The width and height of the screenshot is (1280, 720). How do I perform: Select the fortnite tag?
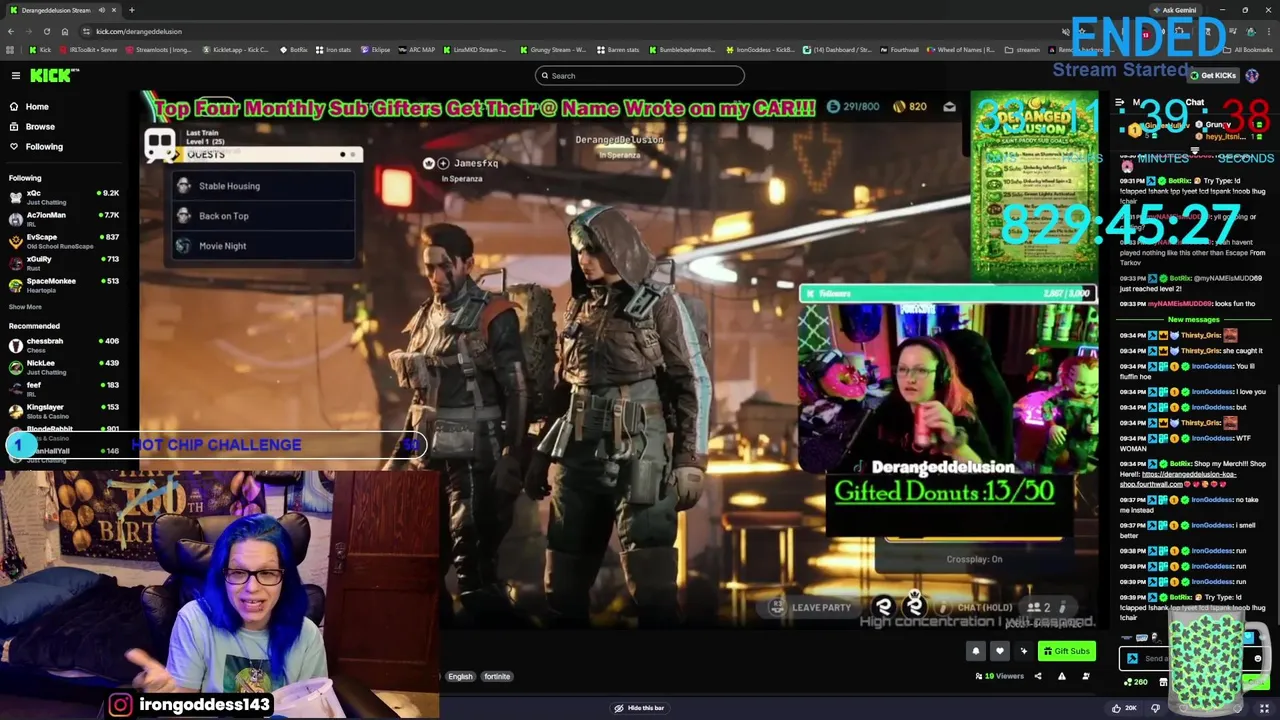497,676
